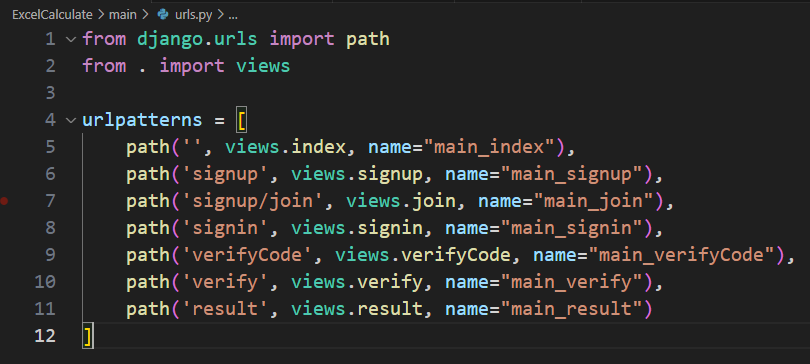Click the 'verify' route string on line 10
The height and width of the screenshot is (364, 810).
tap(225, 282)
